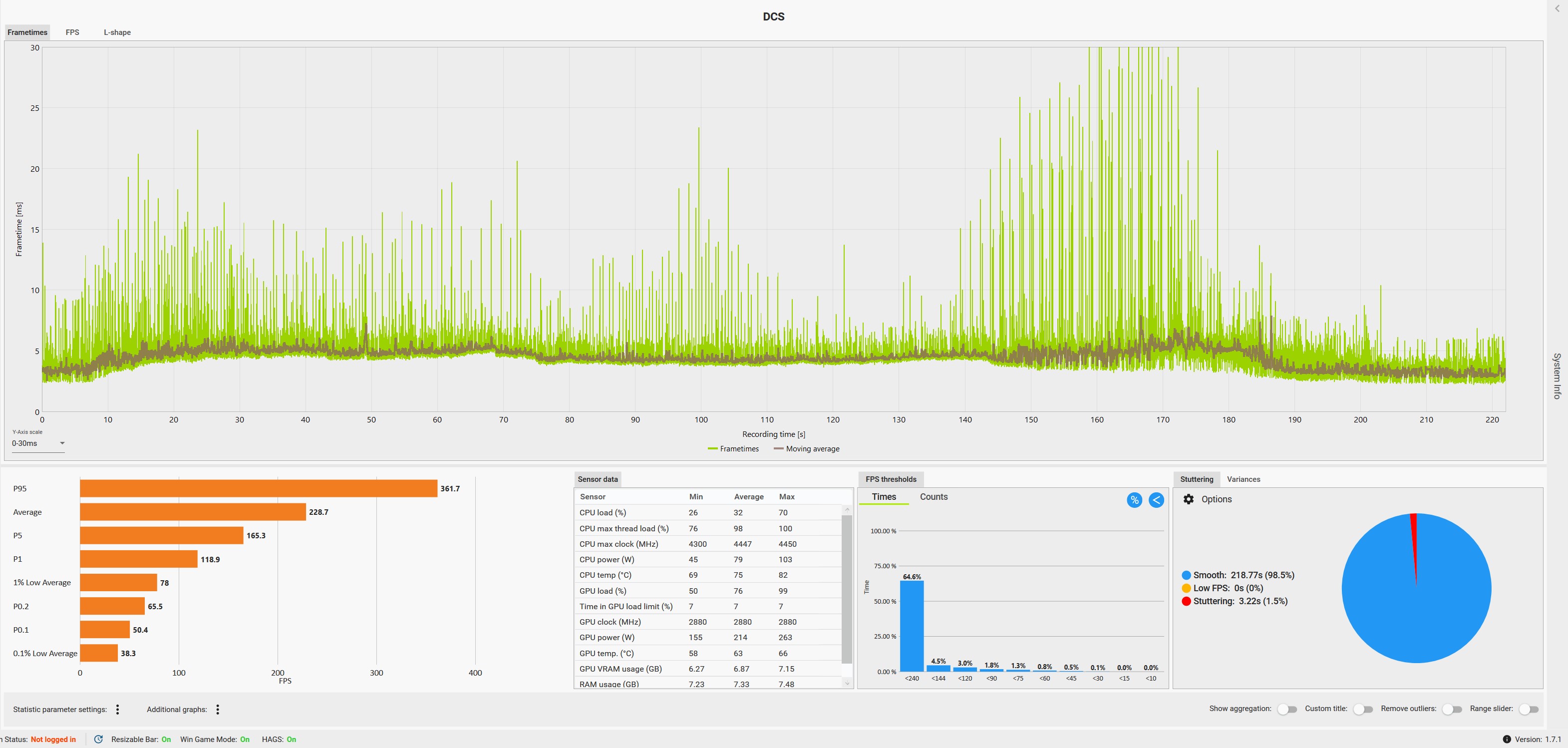Click the 'Time in GPU load limit (%)' row
Viewport: 1568px width, 748px height.
tap(708, 607)
